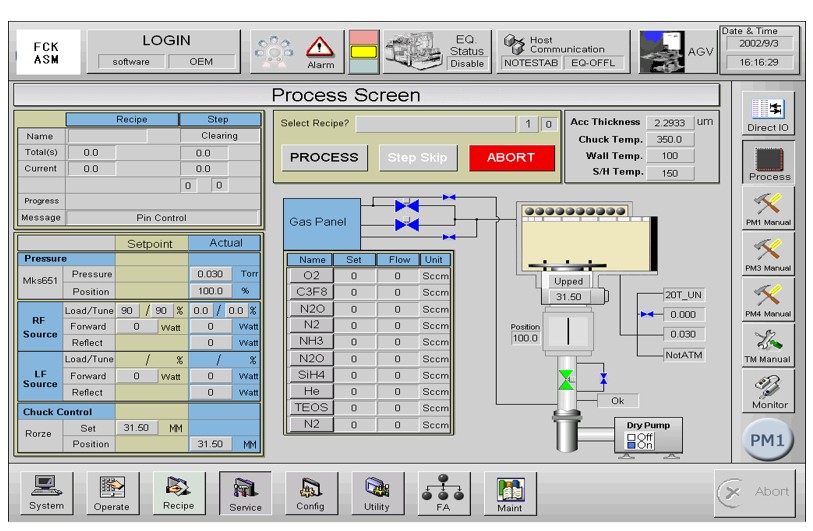
Task: Open the Select Recipe field
Action: [436, 124]
